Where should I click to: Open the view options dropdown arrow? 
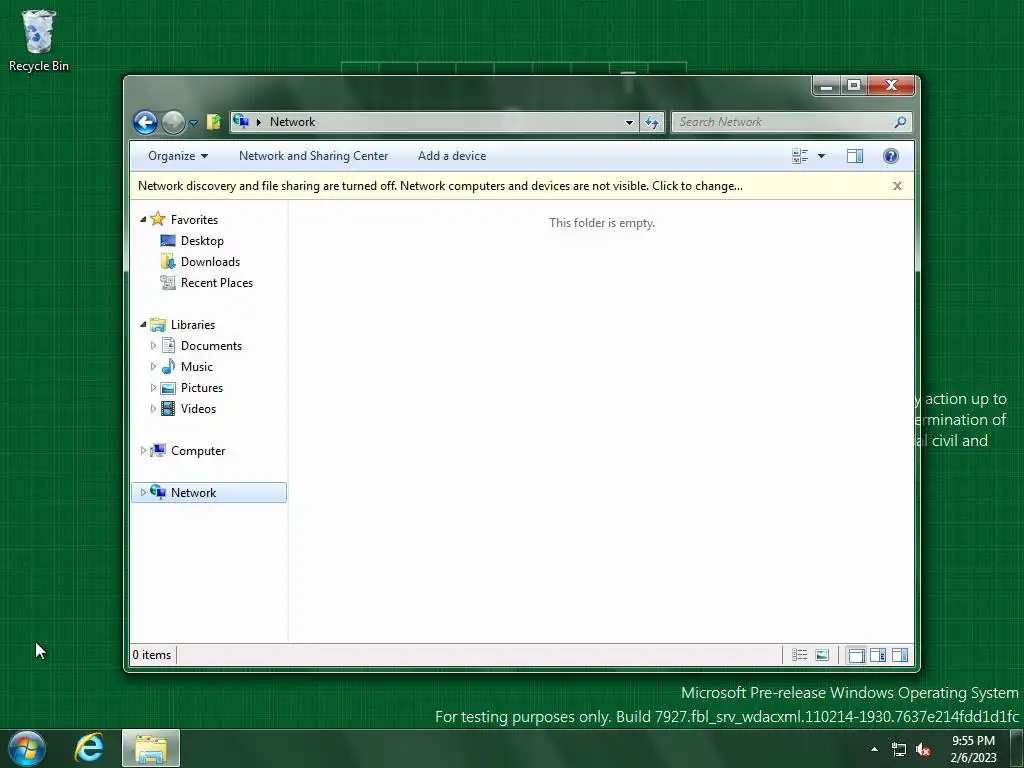click(x=822, y=156)
